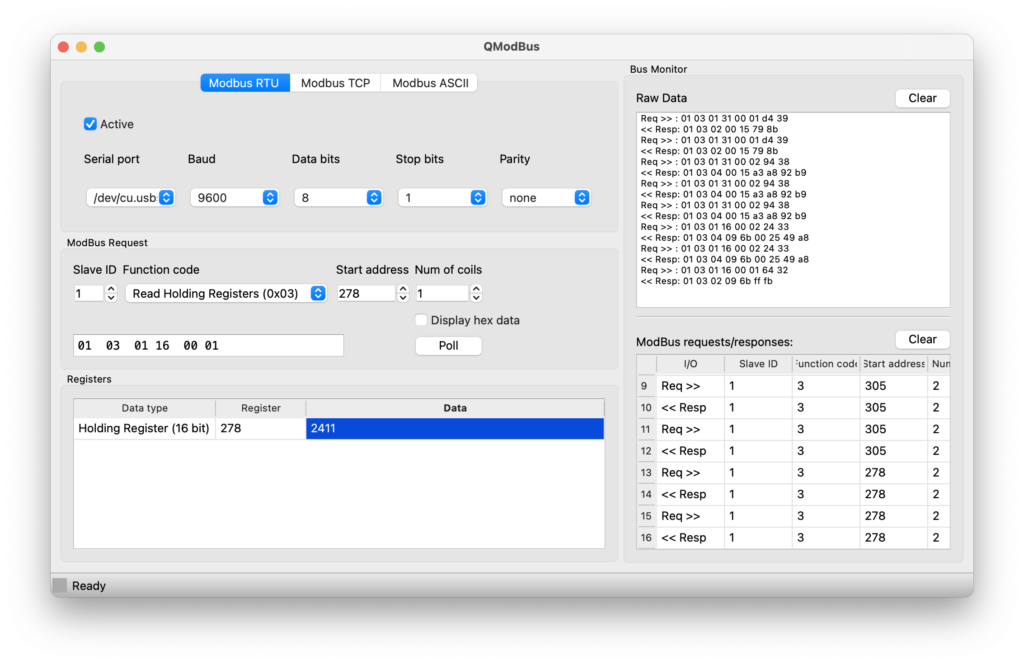
Task: Open the Parity dropdown
Action: point(547,198)
